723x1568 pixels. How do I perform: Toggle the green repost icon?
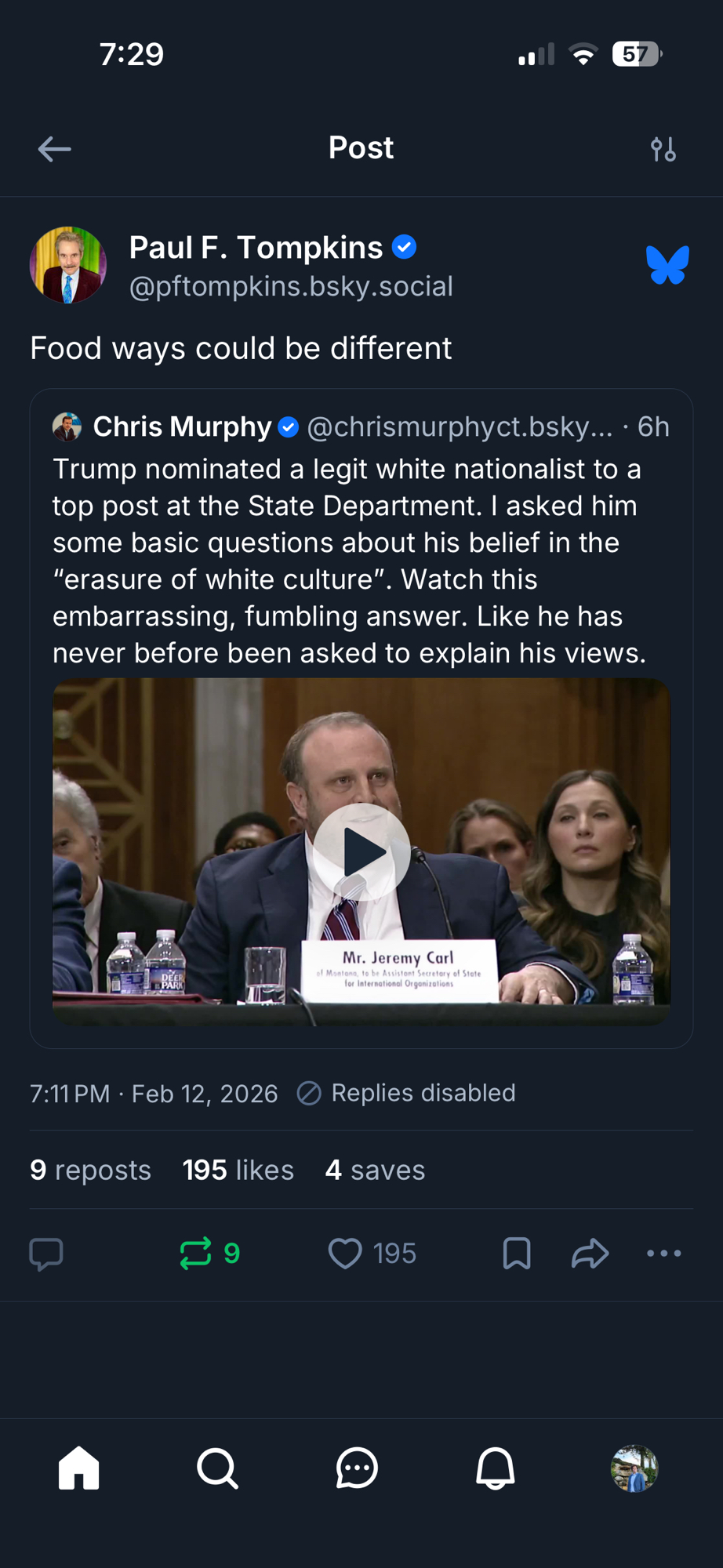[x=196, y=1254]
